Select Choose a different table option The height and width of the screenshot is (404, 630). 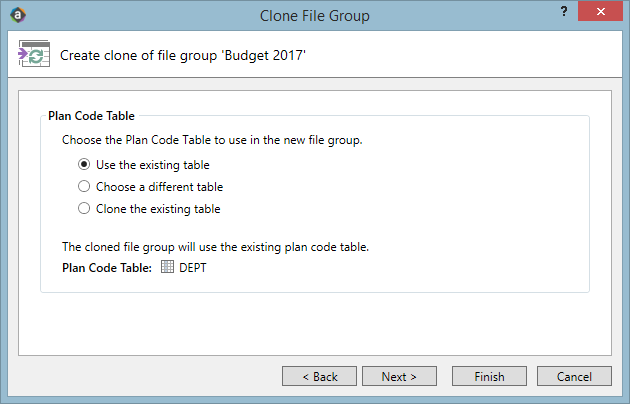click(84, 186)
